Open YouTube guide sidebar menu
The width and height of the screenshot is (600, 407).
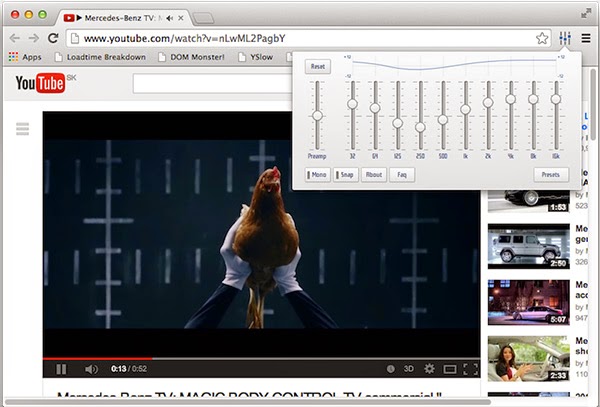point(23,129)
